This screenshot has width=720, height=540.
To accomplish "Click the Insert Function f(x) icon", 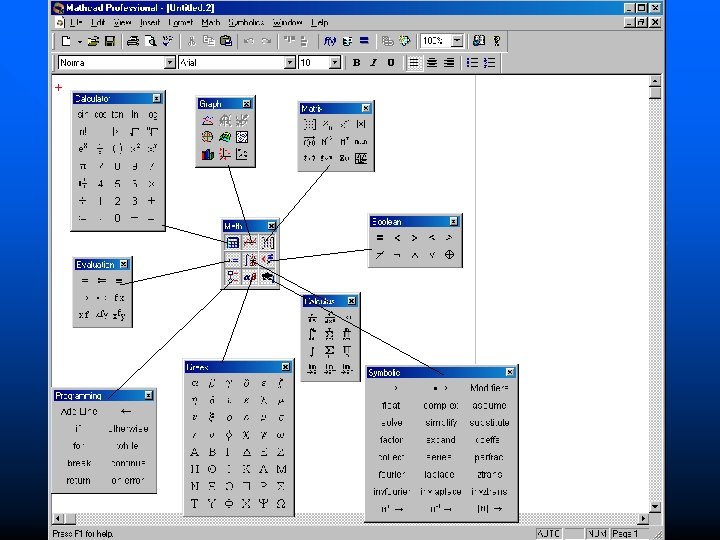I will coord(329,41).
